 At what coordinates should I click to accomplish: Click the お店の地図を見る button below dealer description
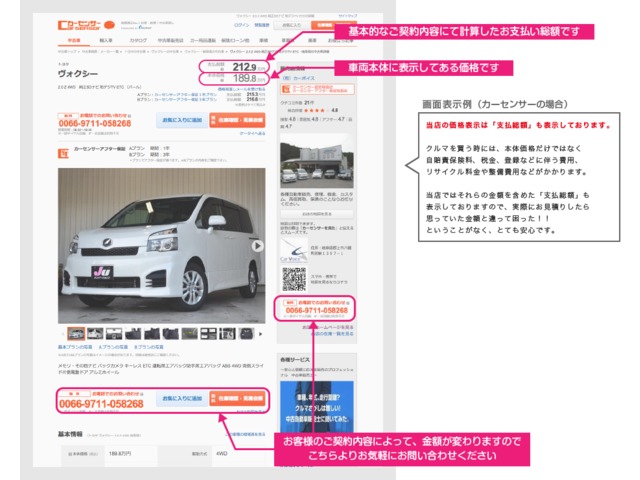pos(317,214)
